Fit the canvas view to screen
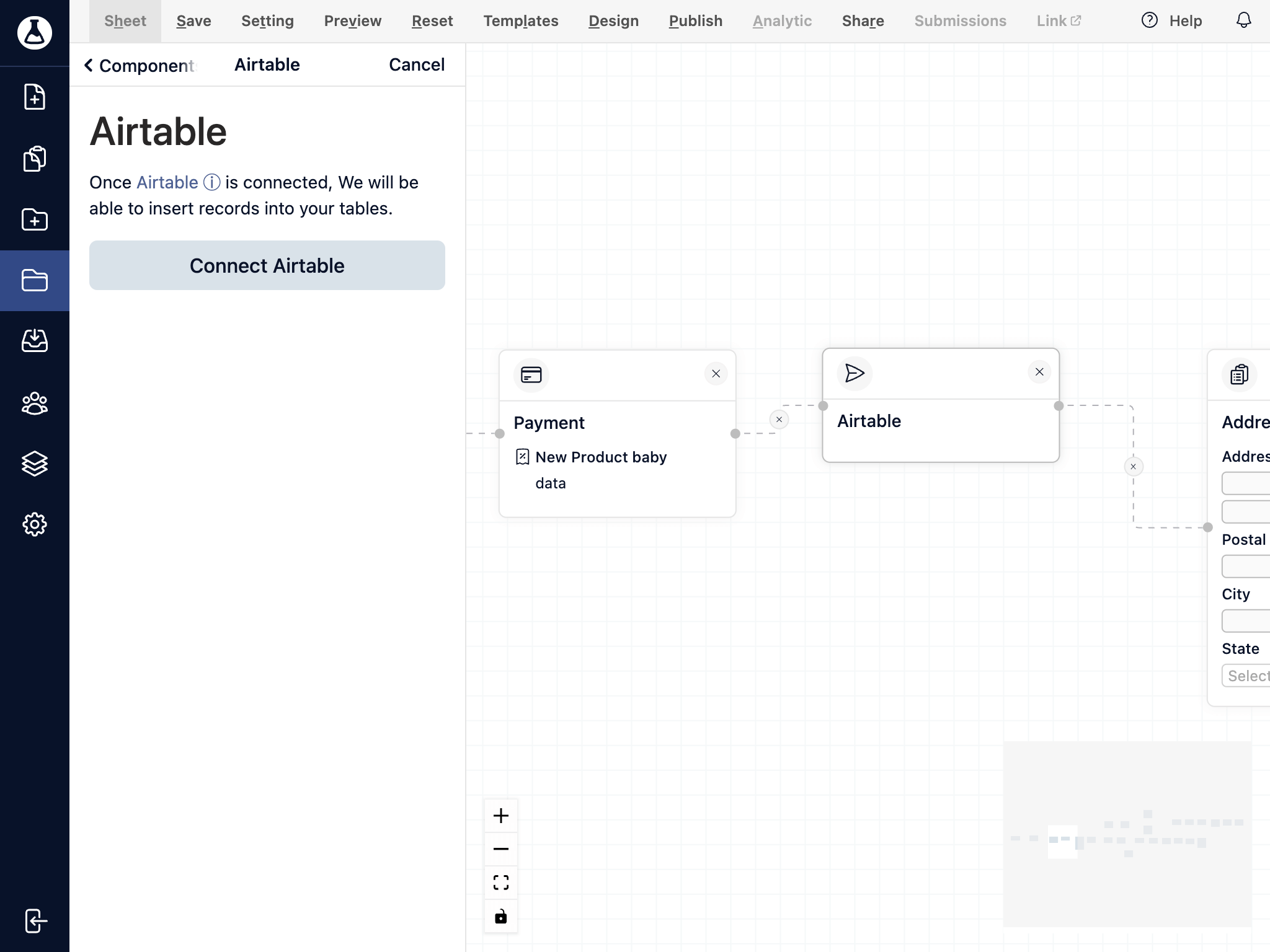 coord(500,882)
